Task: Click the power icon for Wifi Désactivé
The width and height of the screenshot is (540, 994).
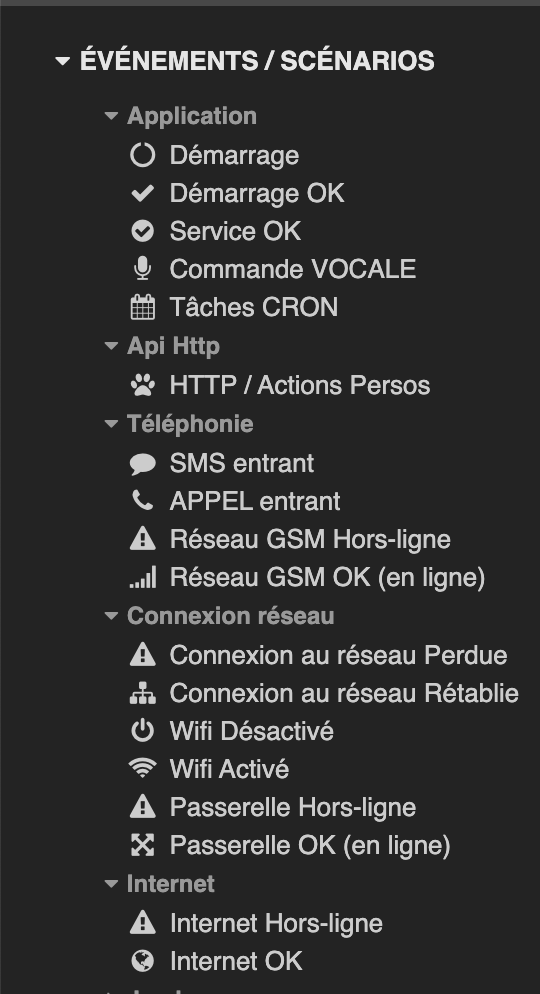Action: [x=143, y=731]
